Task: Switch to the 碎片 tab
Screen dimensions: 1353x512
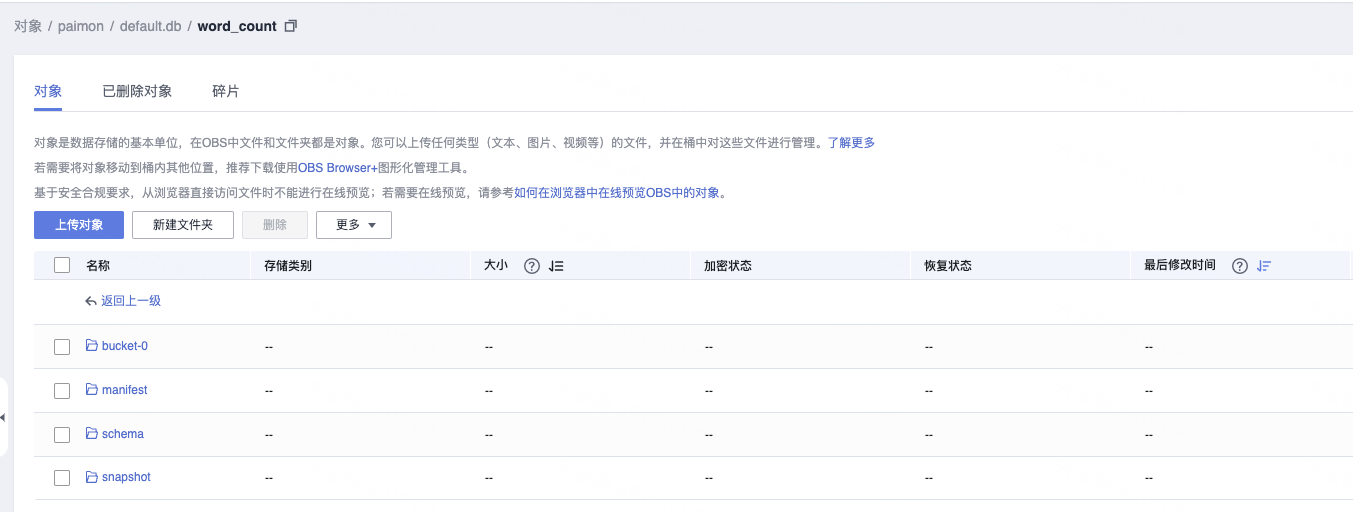Action: (226, 91)
